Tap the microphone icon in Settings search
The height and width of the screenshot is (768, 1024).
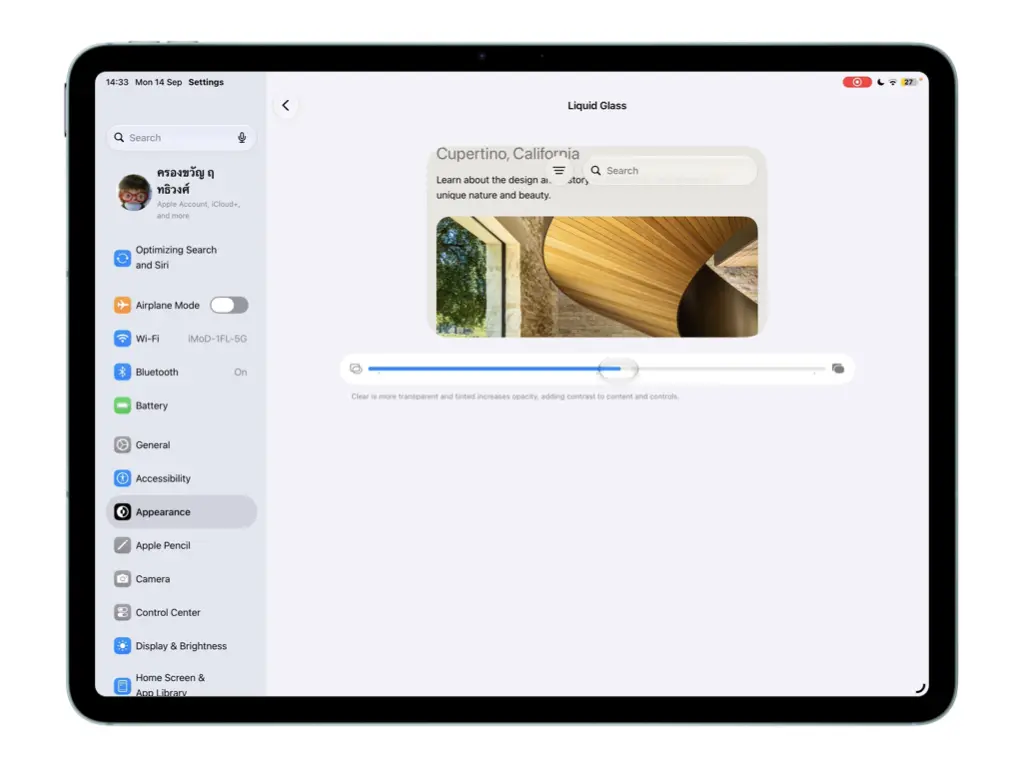[242, 137]
